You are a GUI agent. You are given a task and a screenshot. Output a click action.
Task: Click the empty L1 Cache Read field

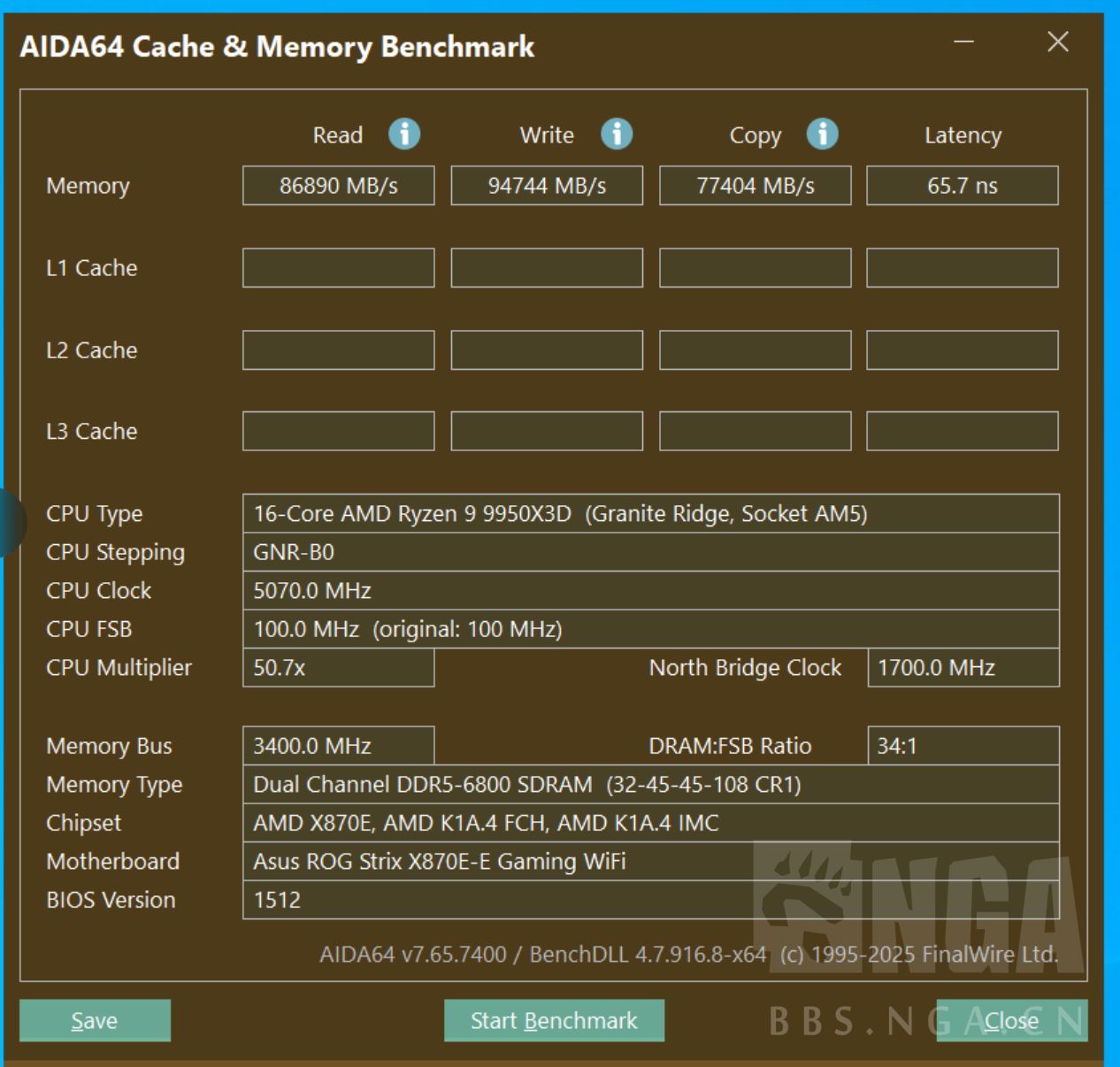point(338,267)
